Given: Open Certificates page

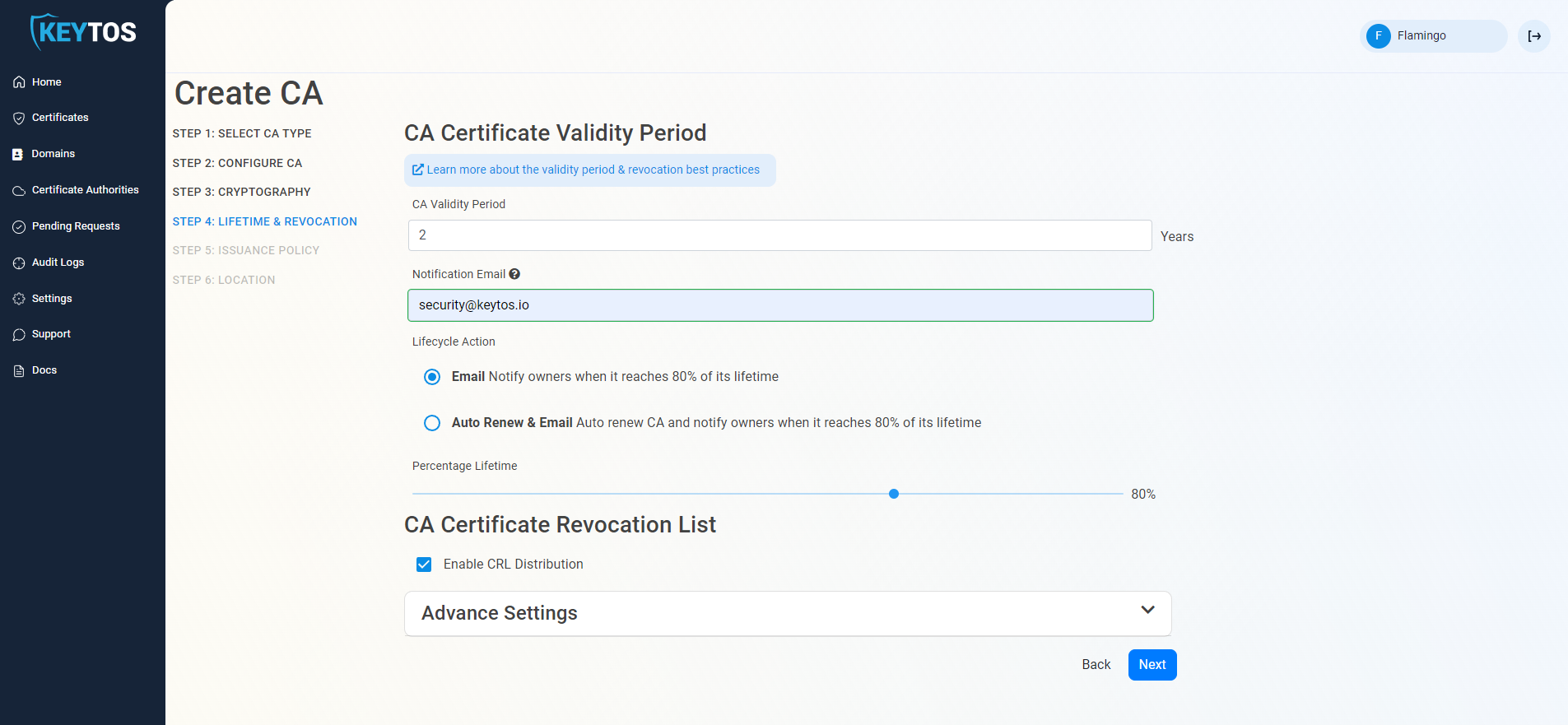Looking at the screenshot, I should pos(60,118).
